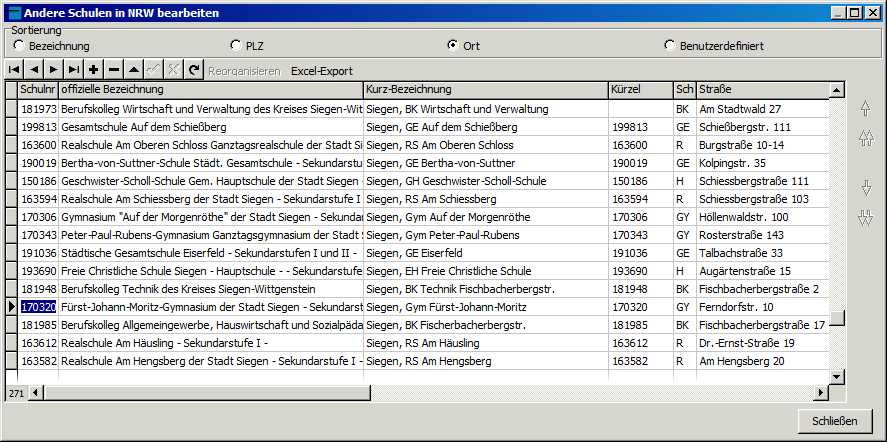Select the Bezeichnung sorting option
The image size is (887, 442).
20,46
